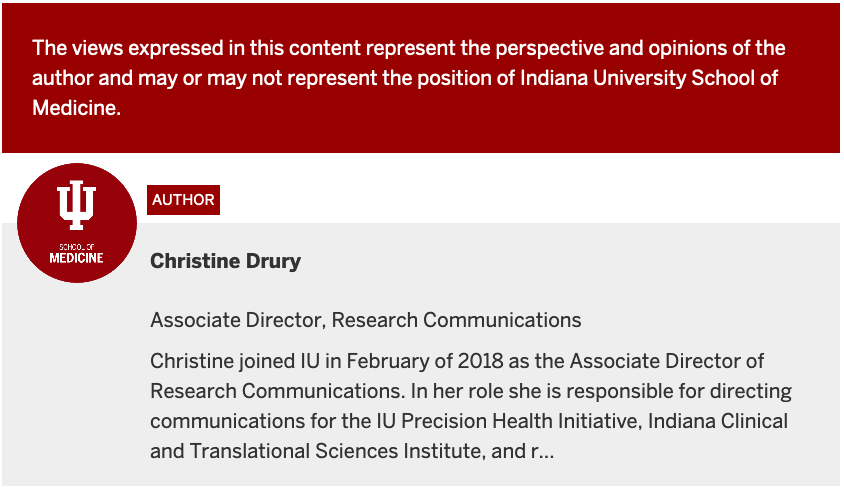
Task: Click "Christine joined IU" at bio start
Action: [x=233, y=361]
